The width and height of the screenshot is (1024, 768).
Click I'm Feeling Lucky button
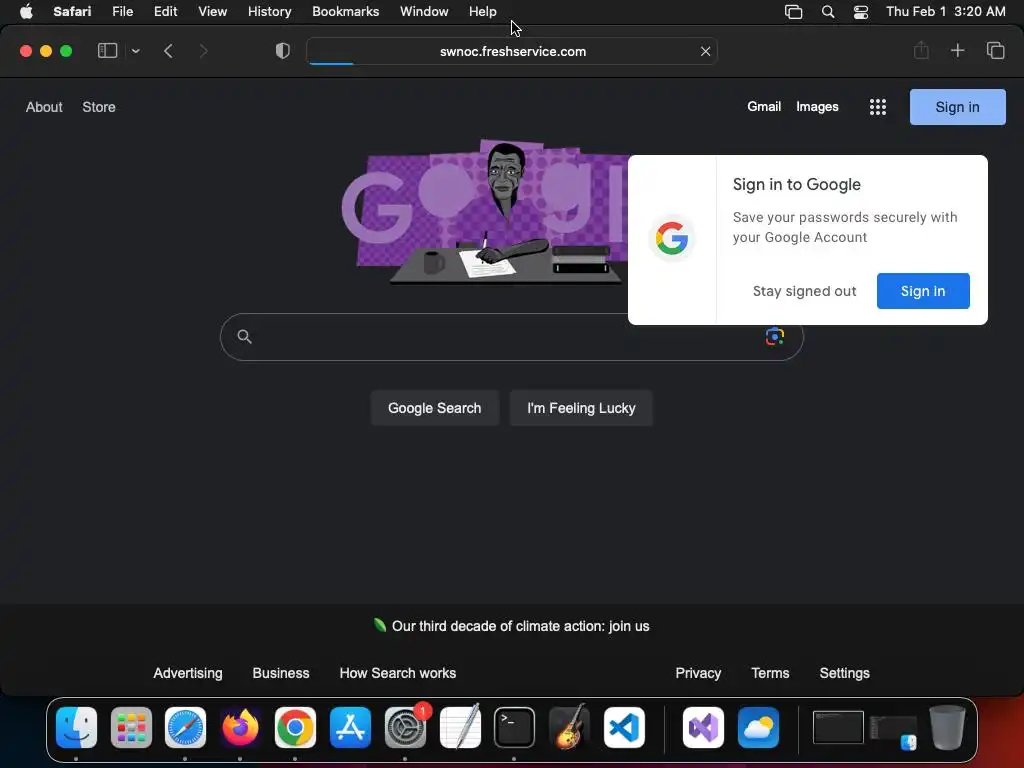point(581,408)
